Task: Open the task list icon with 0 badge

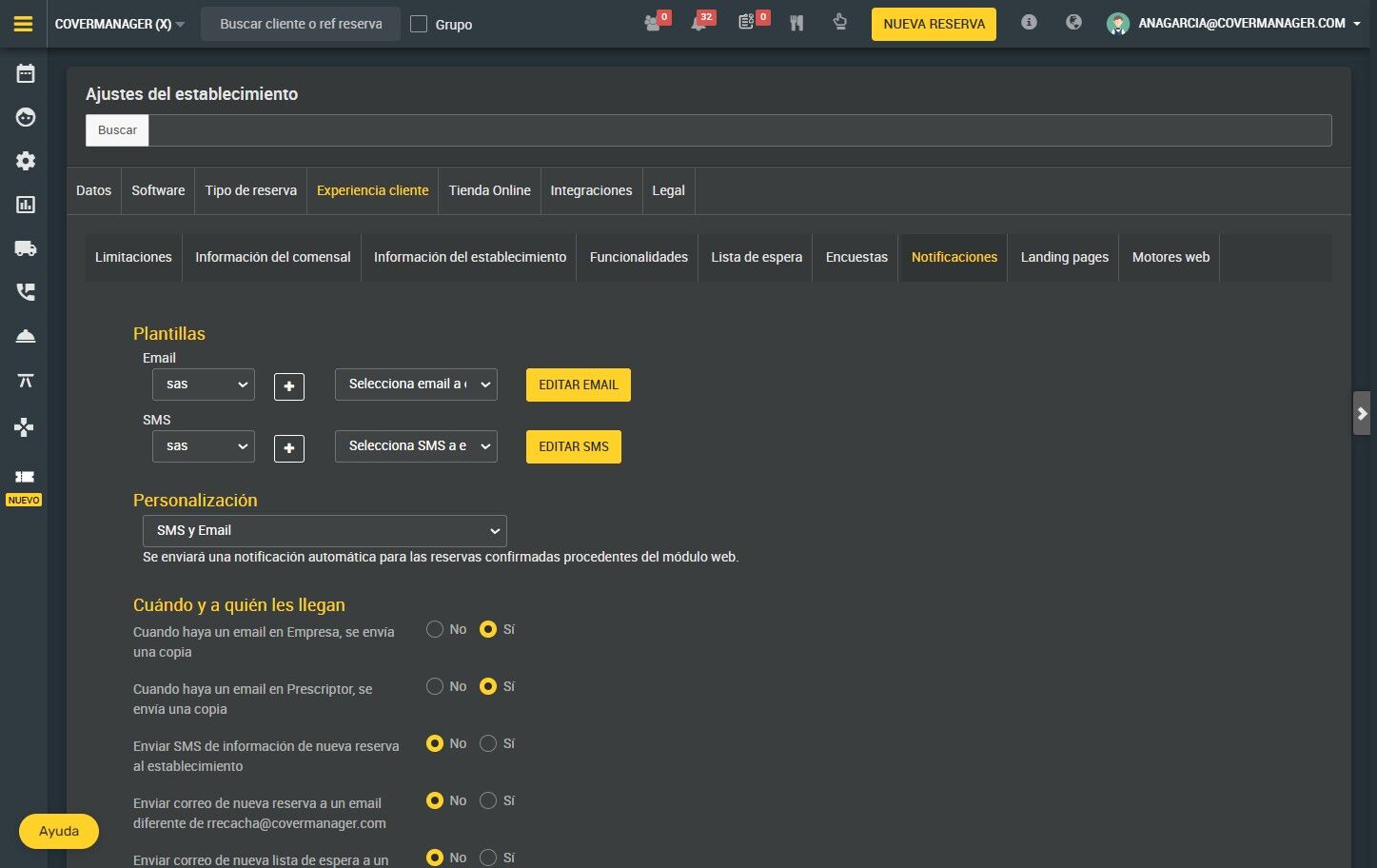Action: 746,22
